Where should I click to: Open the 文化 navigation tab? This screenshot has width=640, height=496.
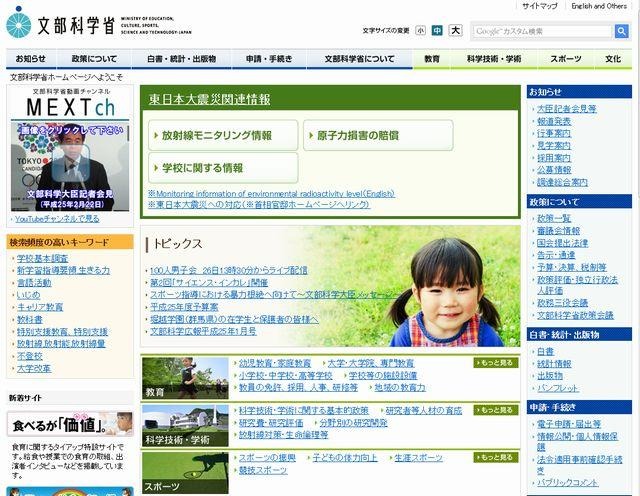point(613,59)
